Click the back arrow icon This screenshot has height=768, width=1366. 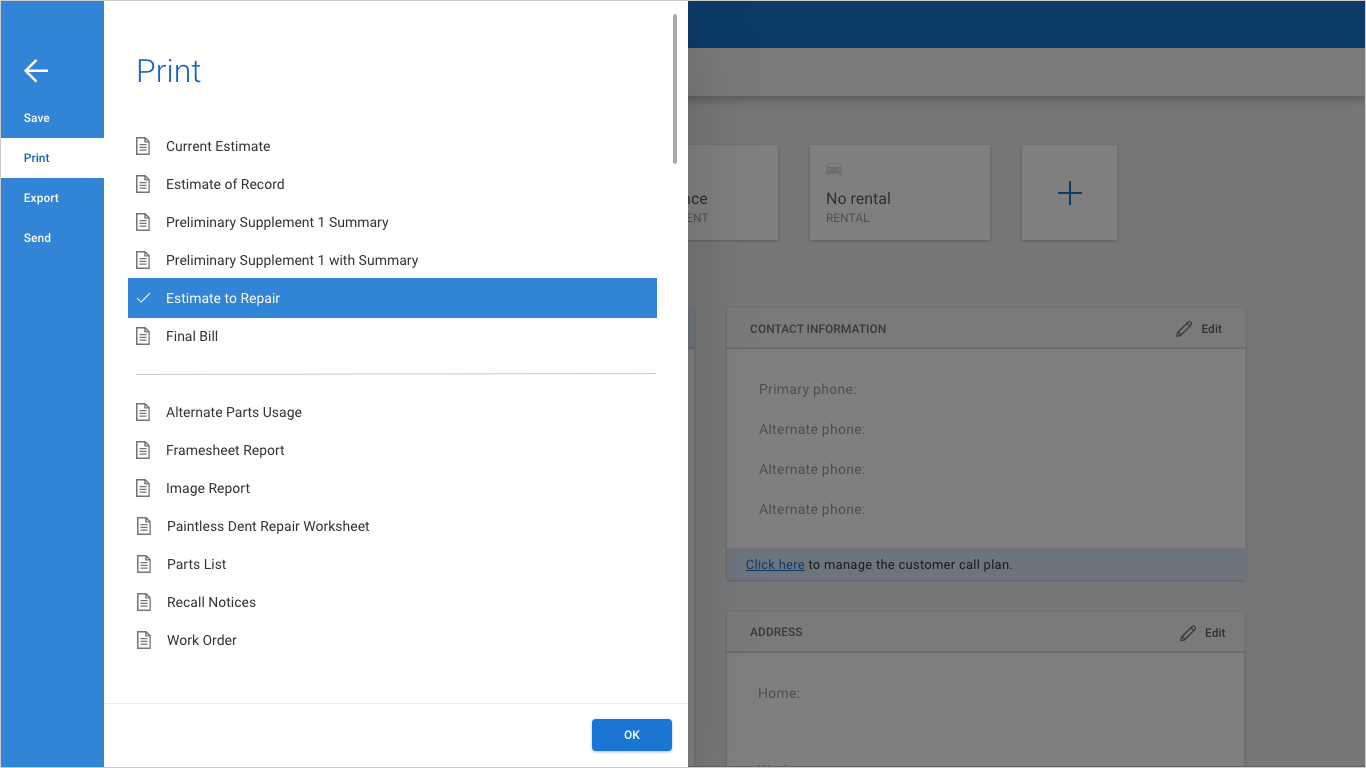[36, 70]
